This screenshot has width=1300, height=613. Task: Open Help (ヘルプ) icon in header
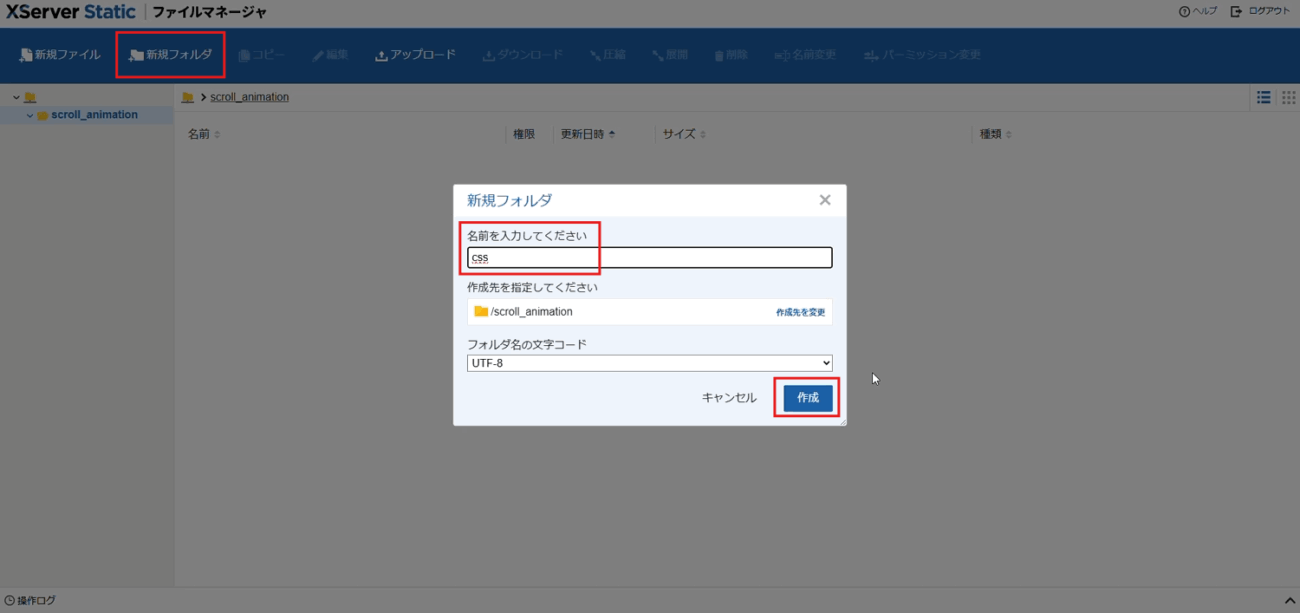(x=1185, y=11)
